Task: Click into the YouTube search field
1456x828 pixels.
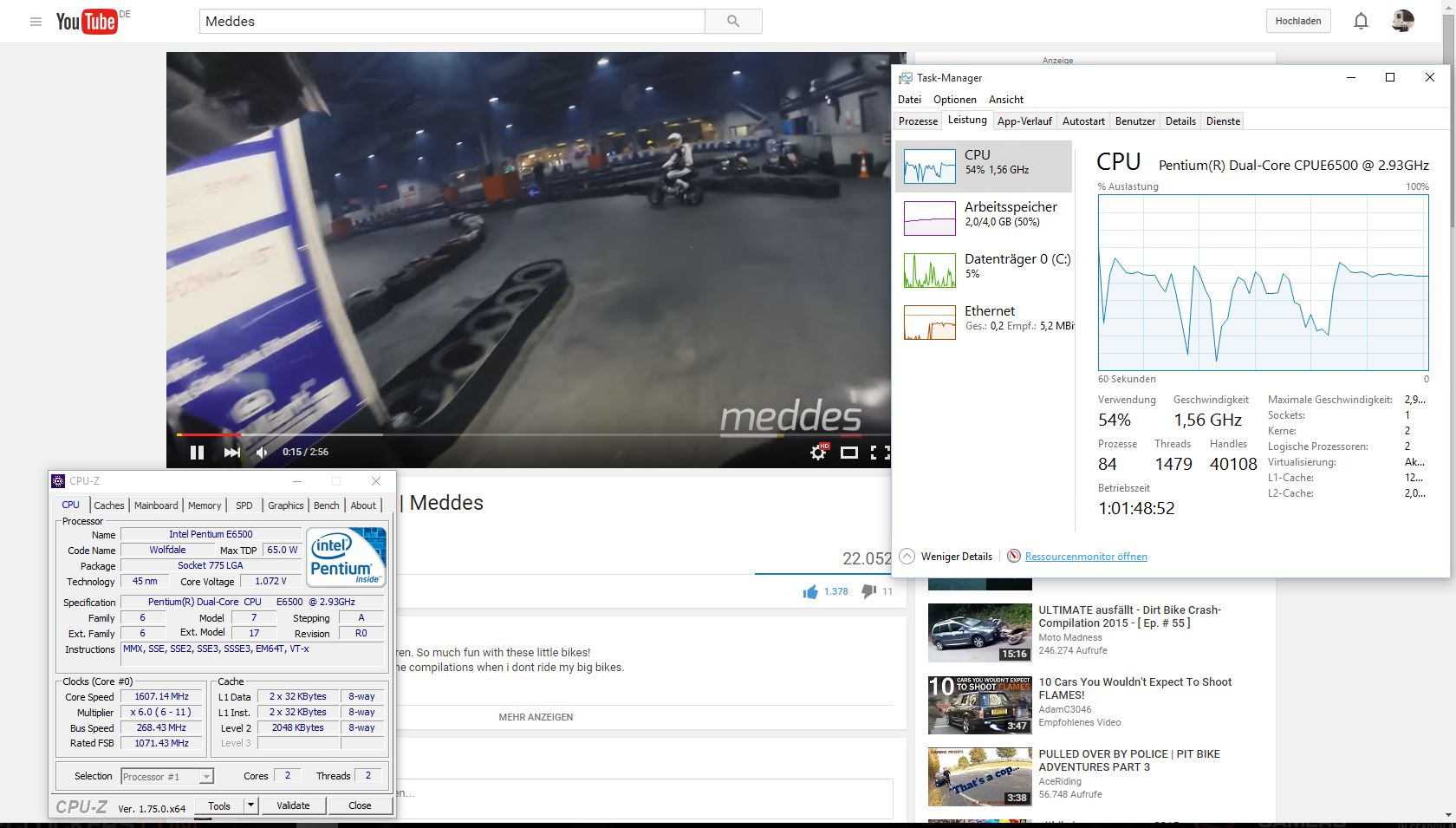Action: [452, 22]
